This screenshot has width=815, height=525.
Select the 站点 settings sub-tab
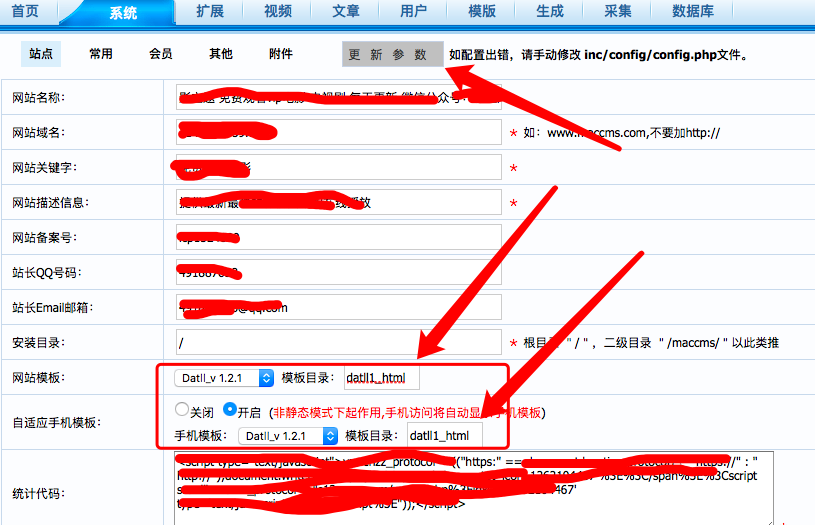[41, 54]
